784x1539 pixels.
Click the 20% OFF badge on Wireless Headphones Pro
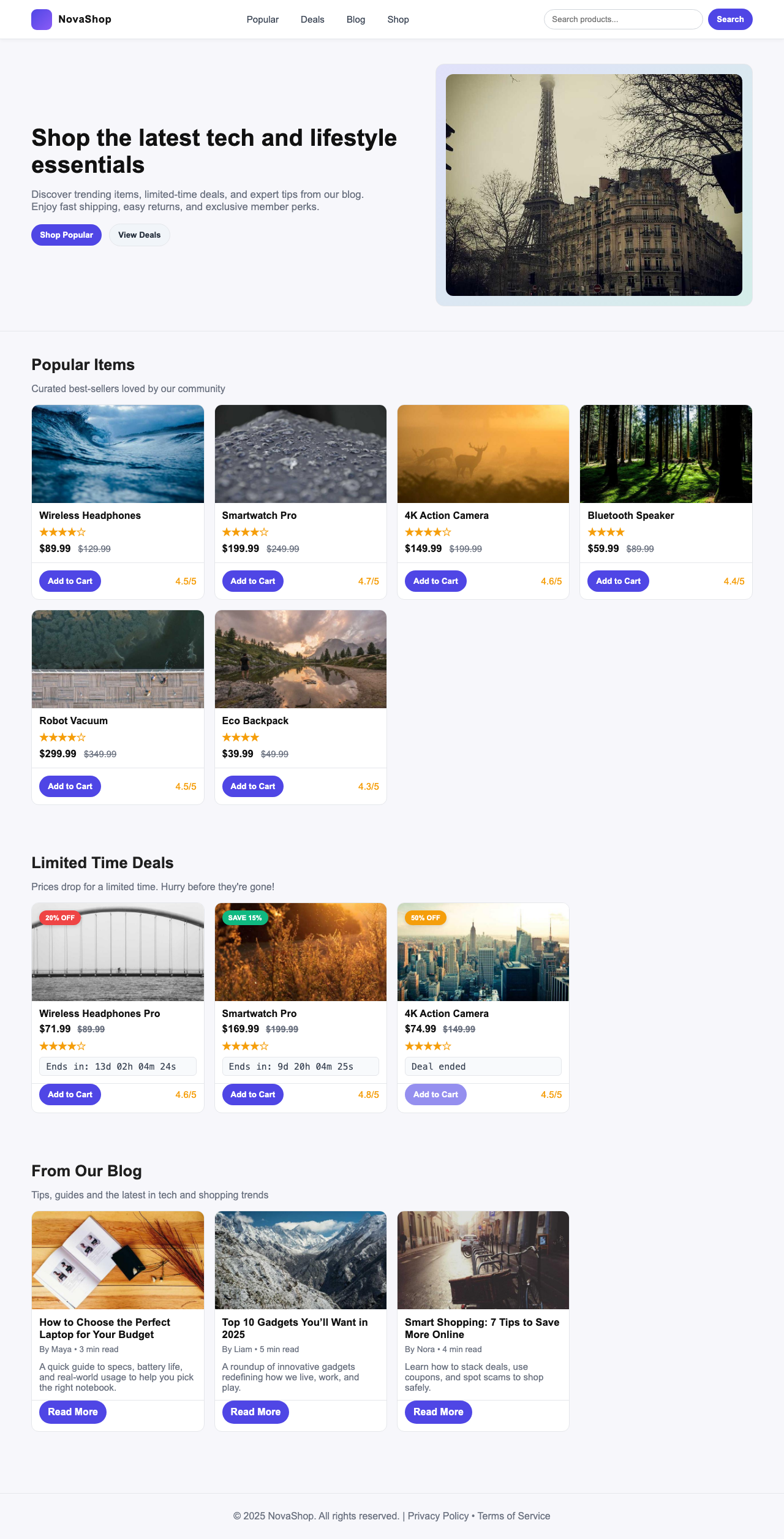point(59,918)
